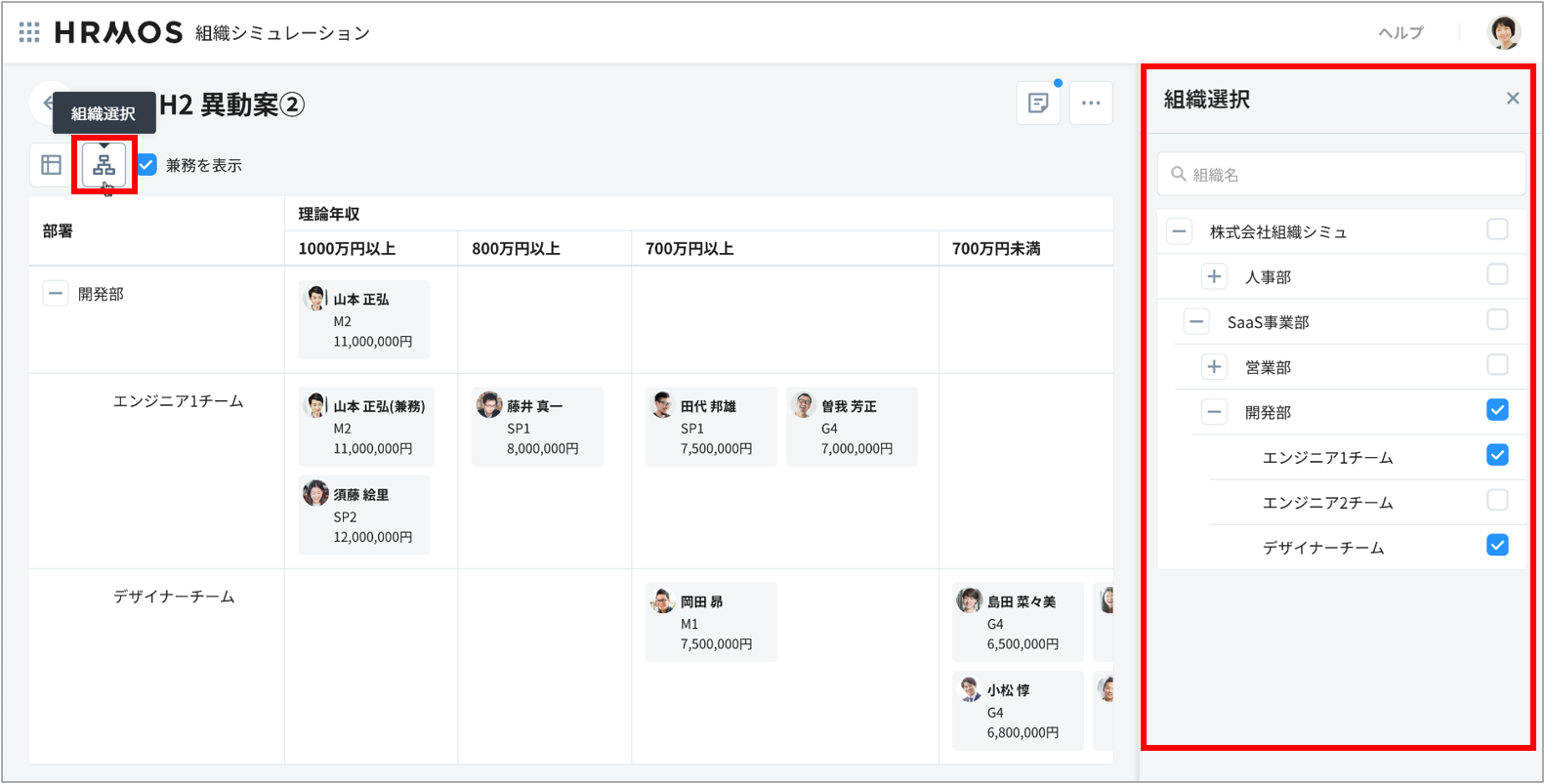Viewport: 1545px width, 784px height.
Task: Toggle the 兼務を表示 checkbox
Action: [147, 165]
